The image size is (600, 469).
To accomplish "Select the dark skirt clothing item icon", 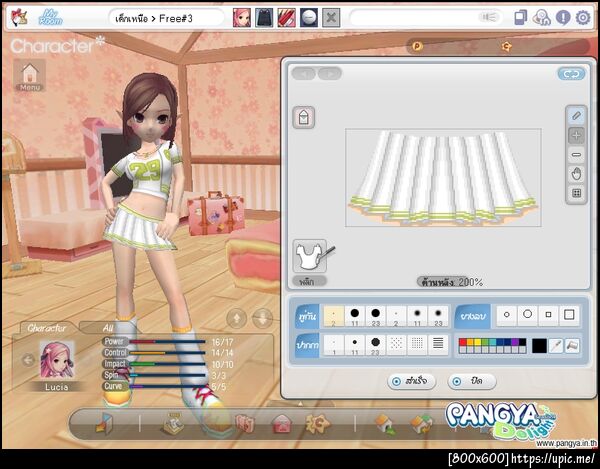I will [264, 18].
